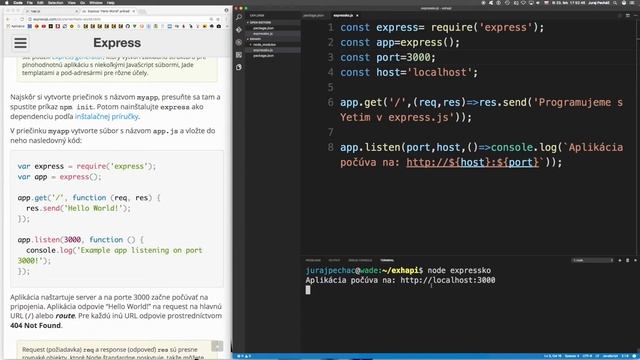Click the terminal text 'node expressko'
The height and width of the screenshot is (360, 640).
[459, 270]
